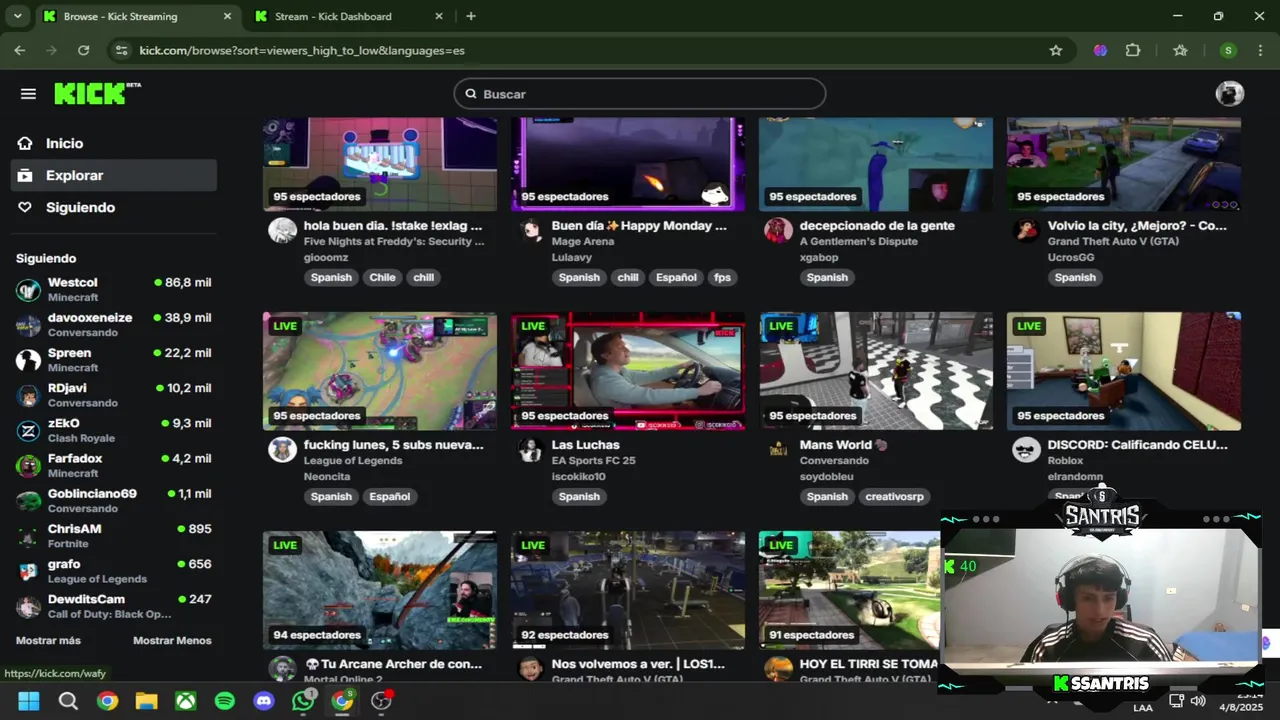
Task: Open Goblinciano69 channel avatar
Action: [29, 500]
